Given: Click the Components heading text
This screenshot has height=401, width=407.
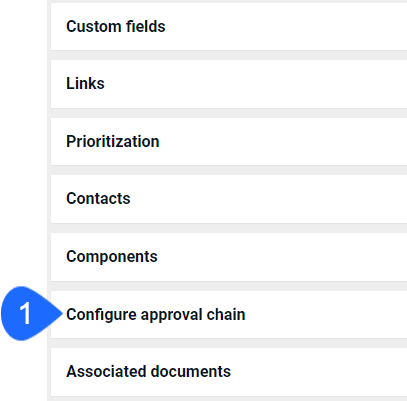Looking at the screenshot, I should point(112,257).
